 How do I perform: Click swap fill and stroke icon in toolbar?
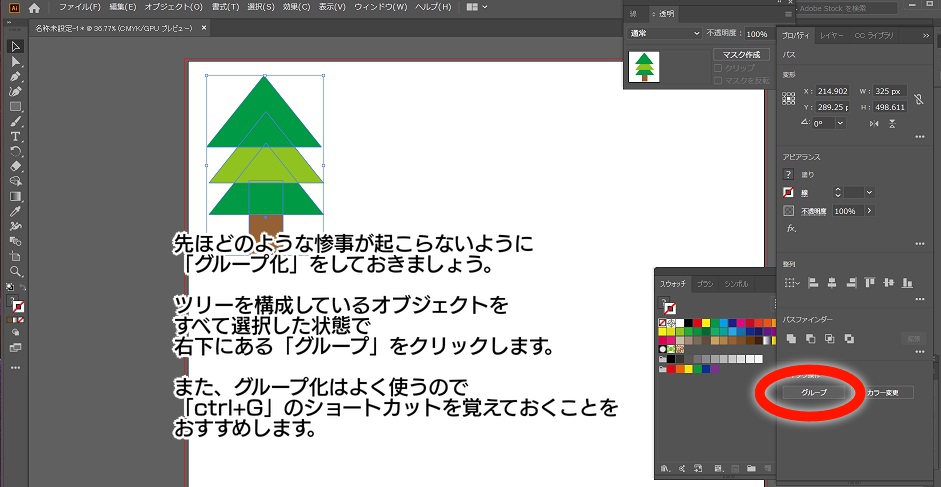[x=23, y=288]
